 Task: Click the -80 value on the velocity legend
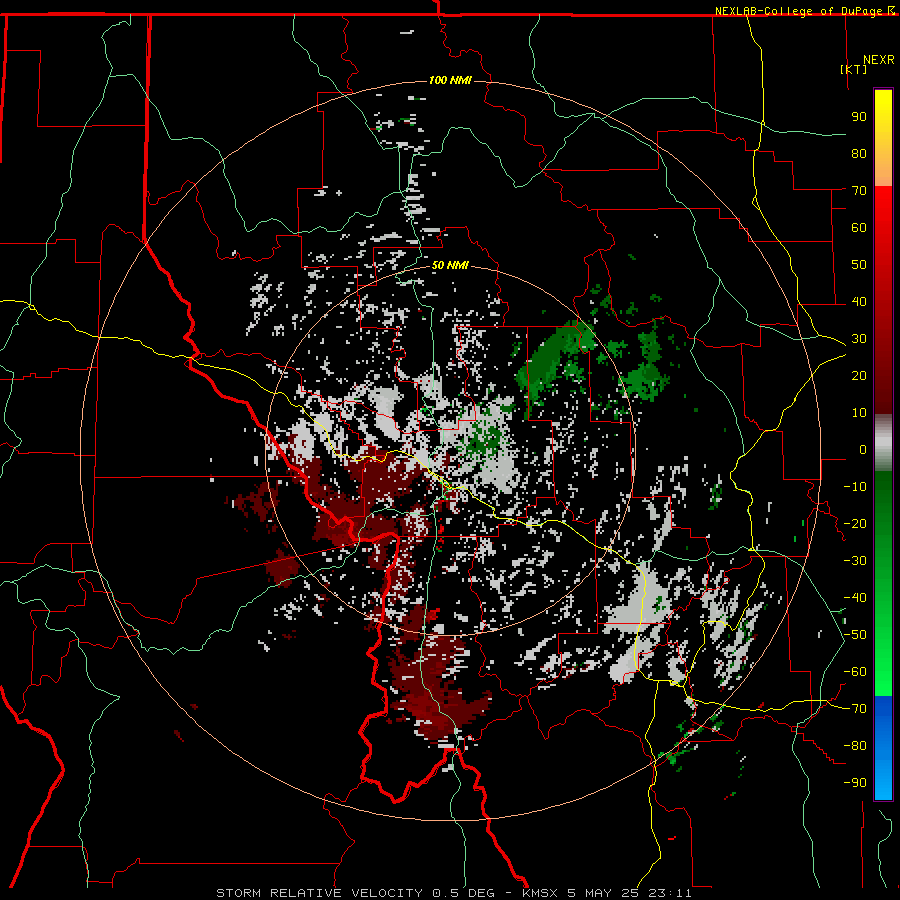[855, 746]
